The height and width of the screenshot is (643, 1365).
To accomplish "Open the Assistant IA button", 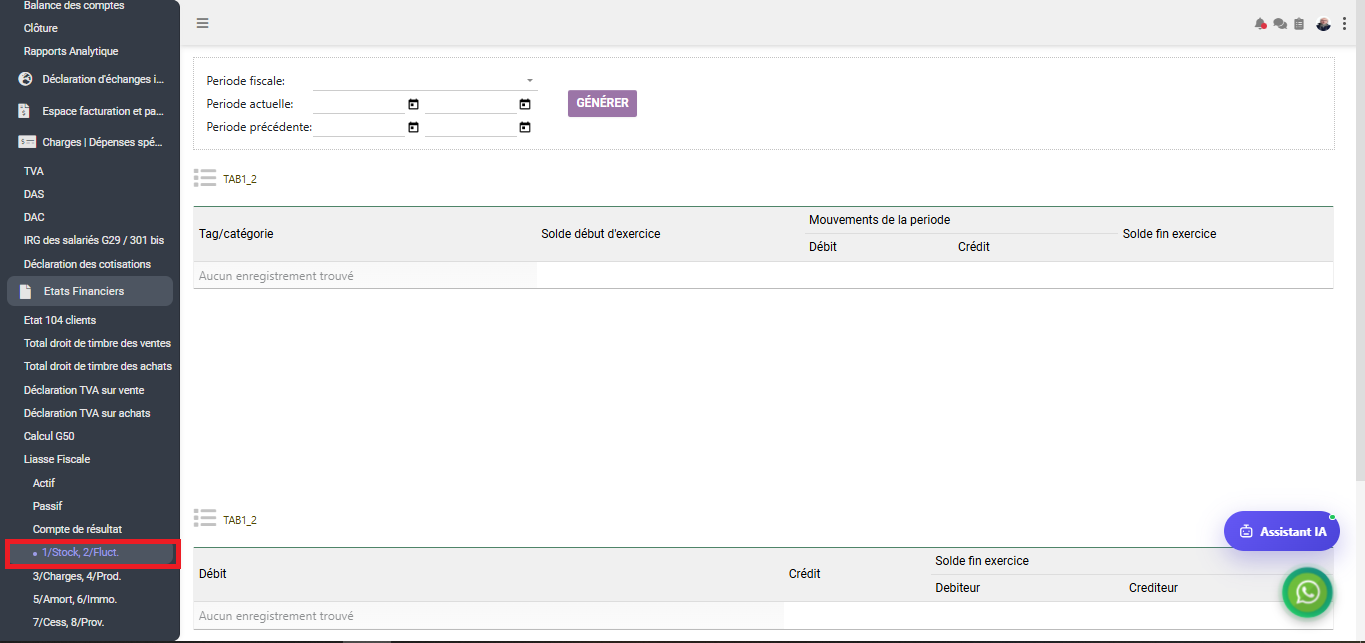I will click(1282, 531).
